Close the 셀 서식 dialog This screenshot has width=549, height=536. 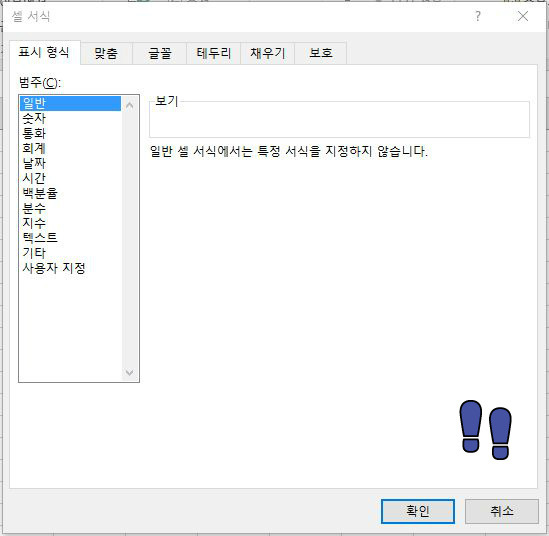click(523, 16)
